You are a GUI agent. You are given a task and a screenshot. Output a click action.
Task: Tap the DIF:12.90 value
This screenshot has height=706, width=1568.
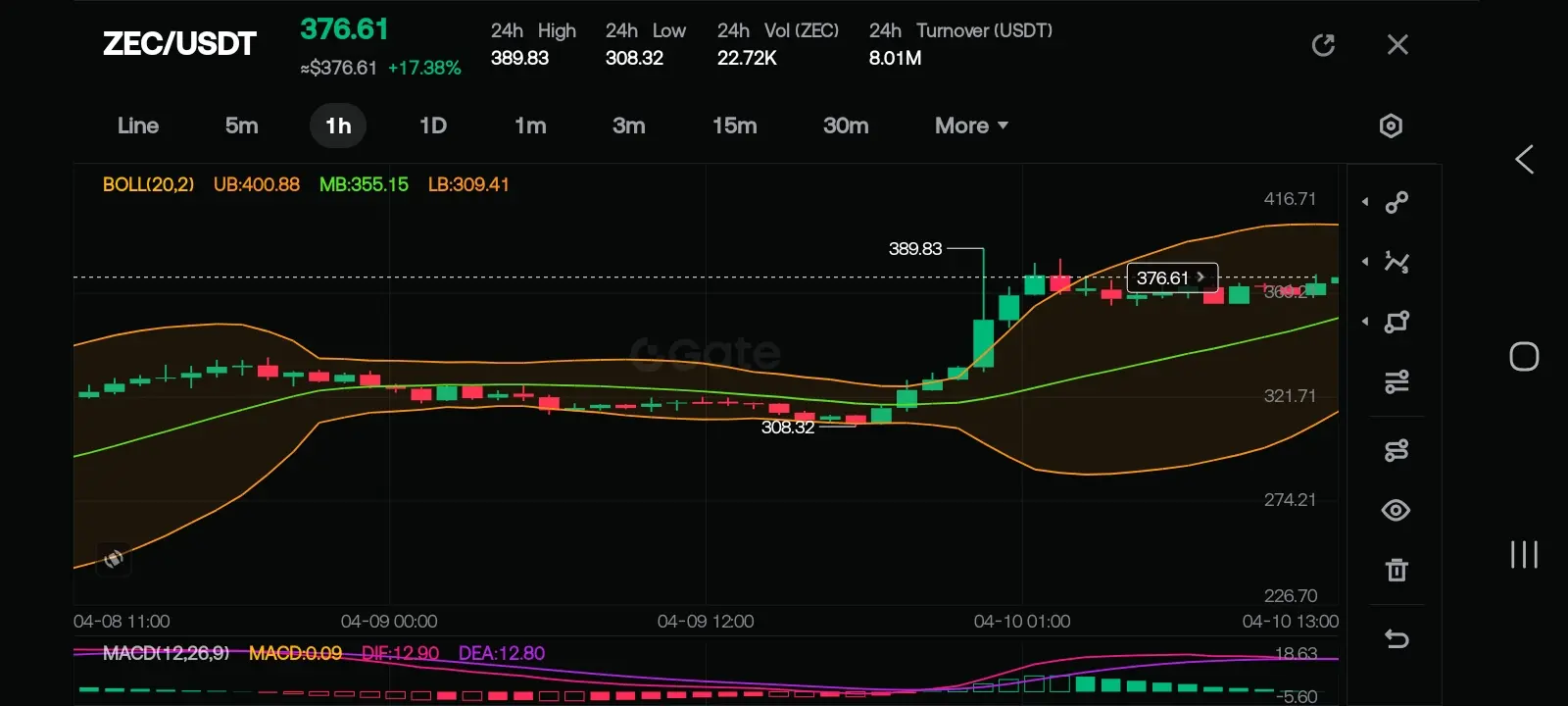pyautogui.click(x=400, y=653)
